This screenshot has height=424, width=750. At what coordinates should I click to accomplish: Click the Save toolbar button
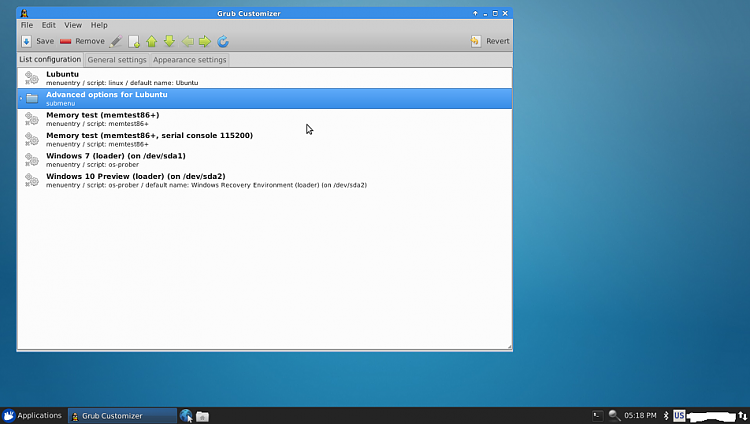(38, 41)
